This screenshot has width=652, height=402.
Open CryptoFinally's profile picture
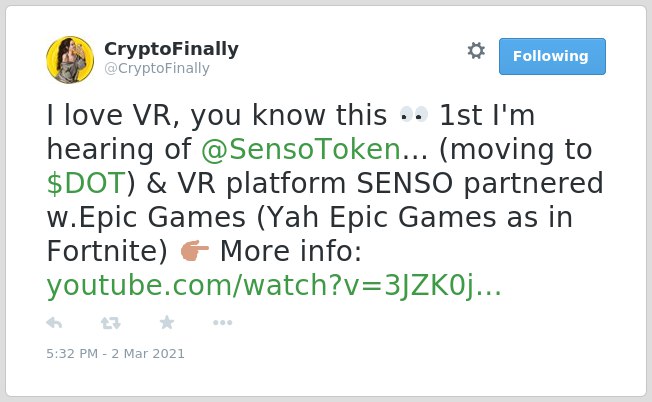click(70, 60)
